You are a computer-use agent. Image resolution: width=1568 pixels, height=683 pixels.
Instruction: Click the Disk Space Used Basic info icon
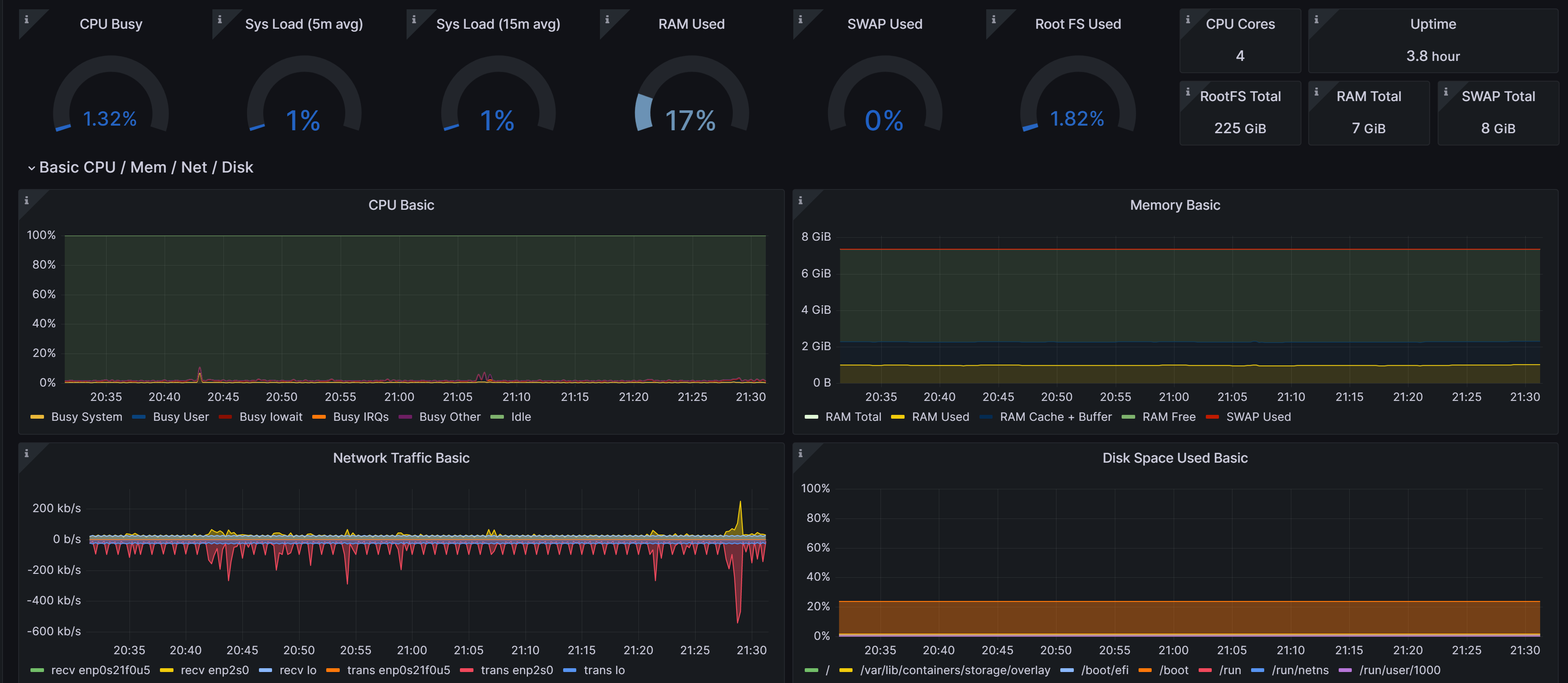pyautogui.click(x=801, y=453)
